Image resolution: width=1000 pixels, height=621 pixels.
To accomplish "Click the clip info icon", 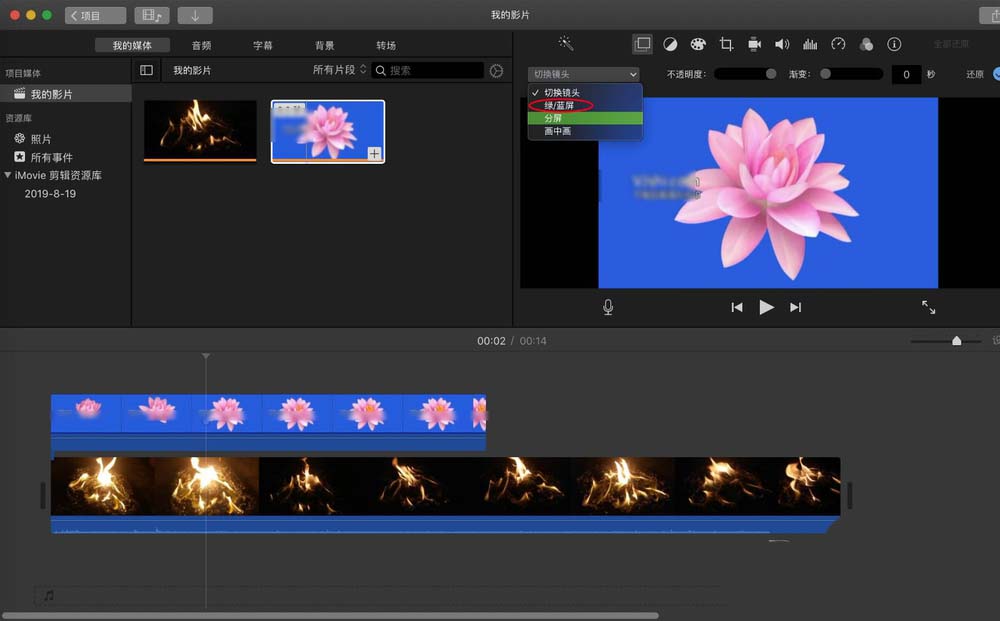I will [x=894, y=44].
